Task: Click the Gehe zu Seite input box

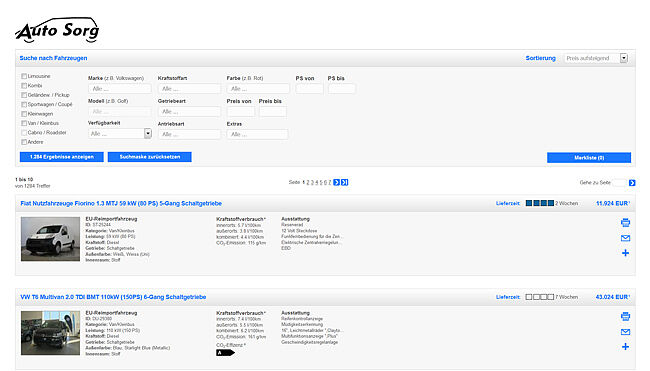Action: pos(619,183)
